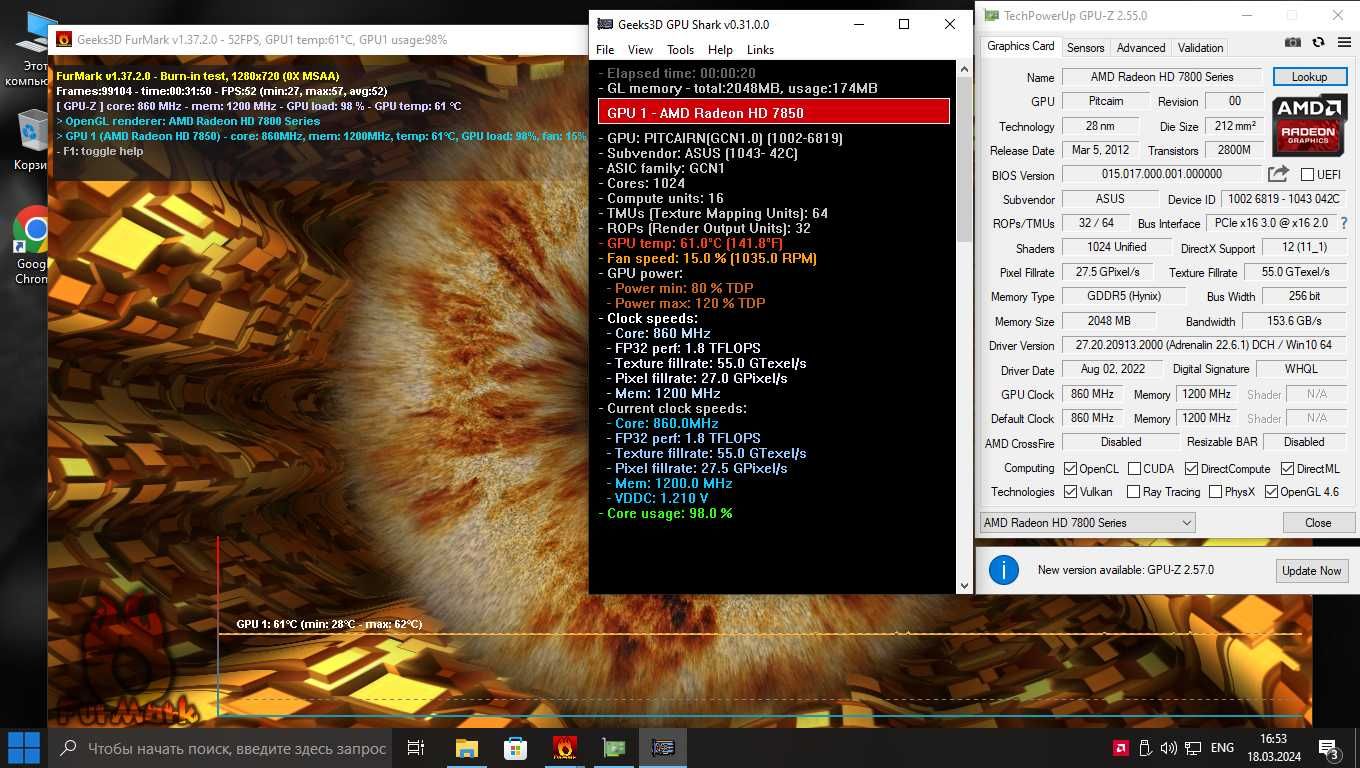Click the ENG language indicator
The height and width of the screenshot is (768, 1360).
pos(1222,748)
